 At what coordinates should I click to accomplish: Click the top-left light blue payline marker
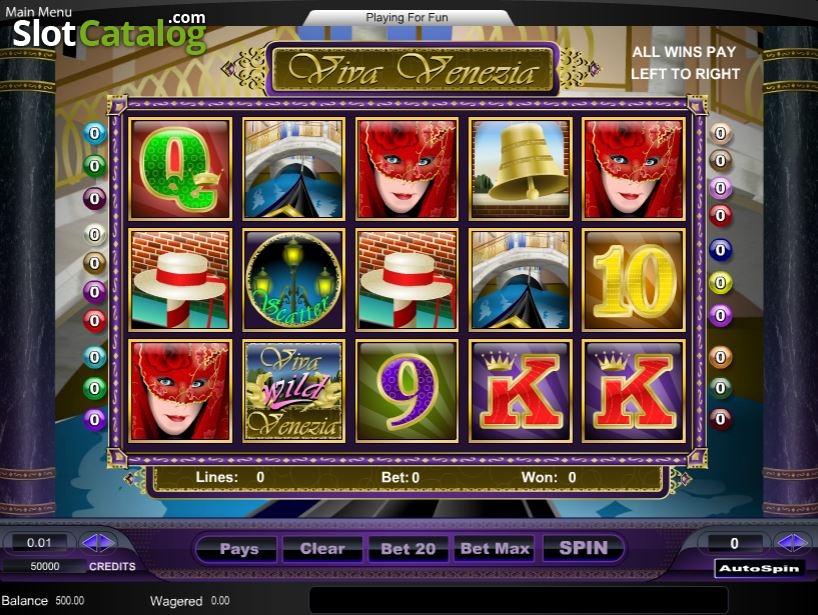94,134
